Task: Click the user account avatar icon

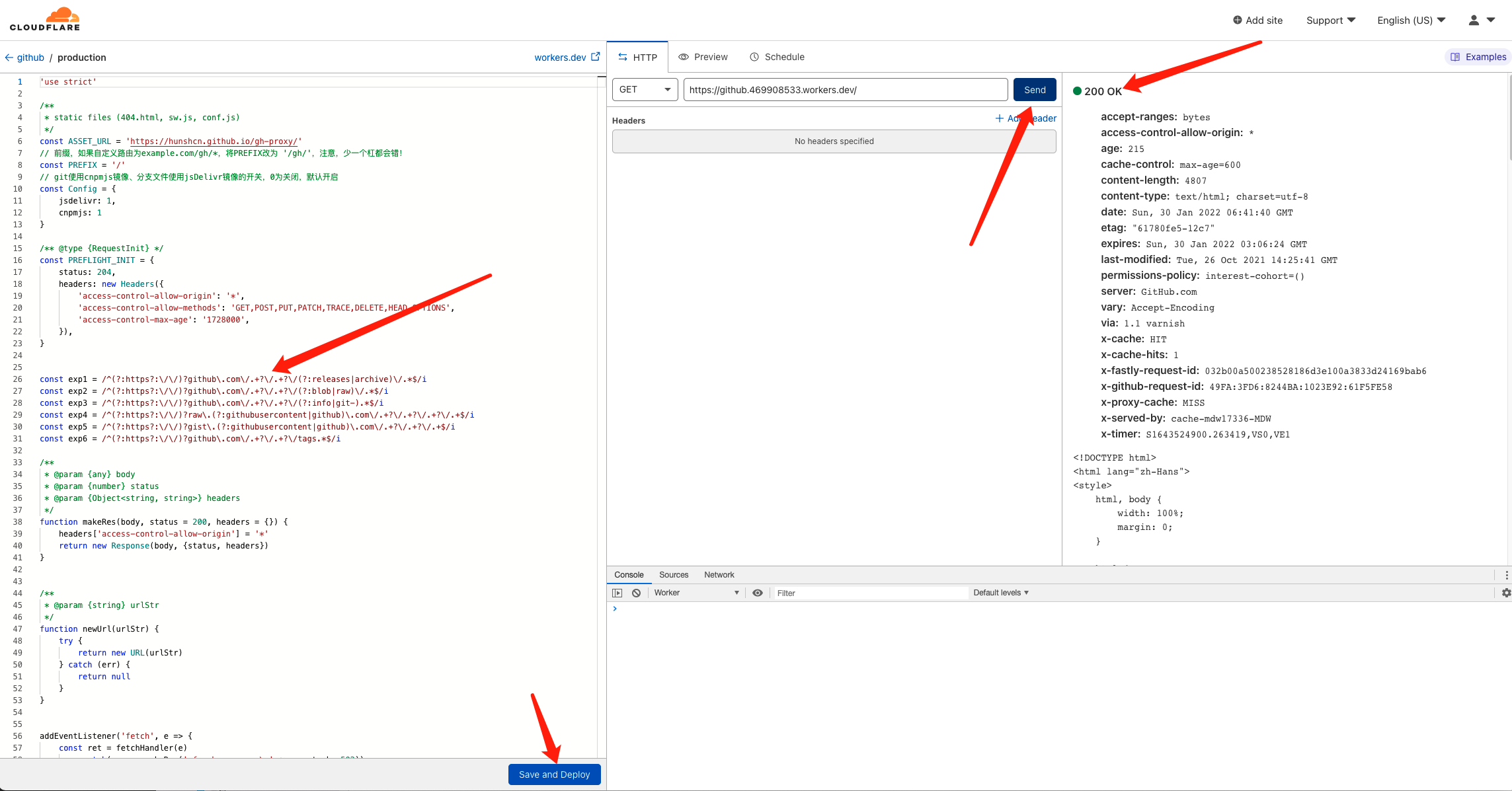Action: click(1475, 20)
